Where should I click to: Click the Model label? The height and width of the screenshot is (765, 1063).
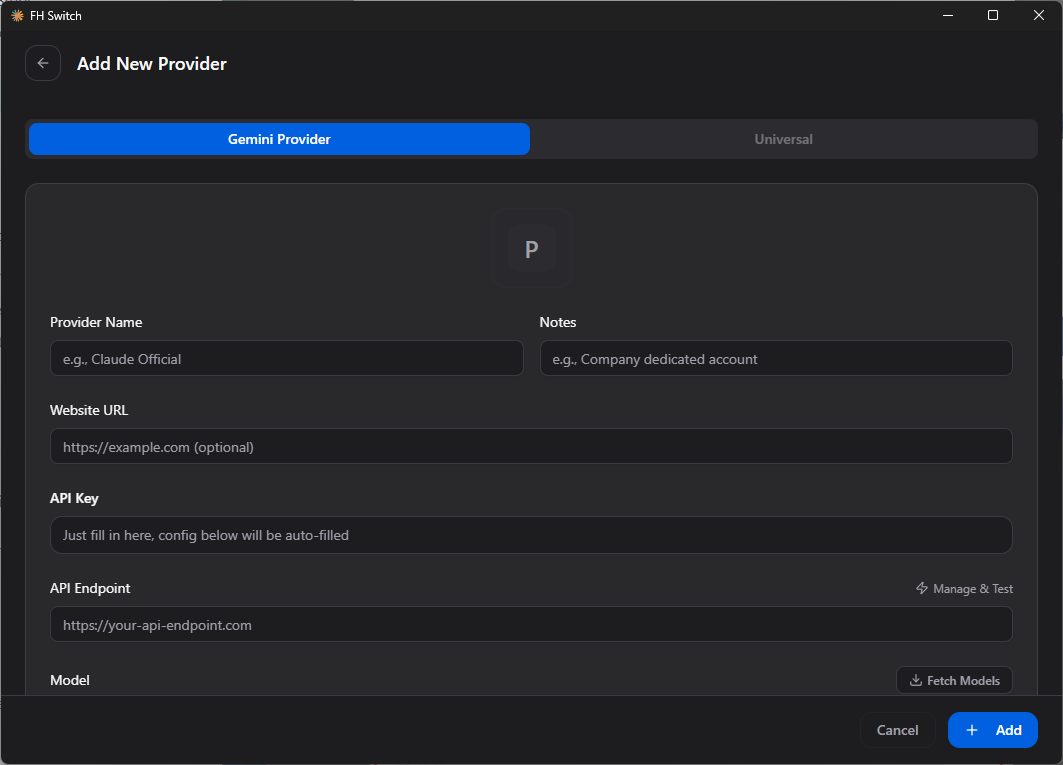tap(70, 680)
